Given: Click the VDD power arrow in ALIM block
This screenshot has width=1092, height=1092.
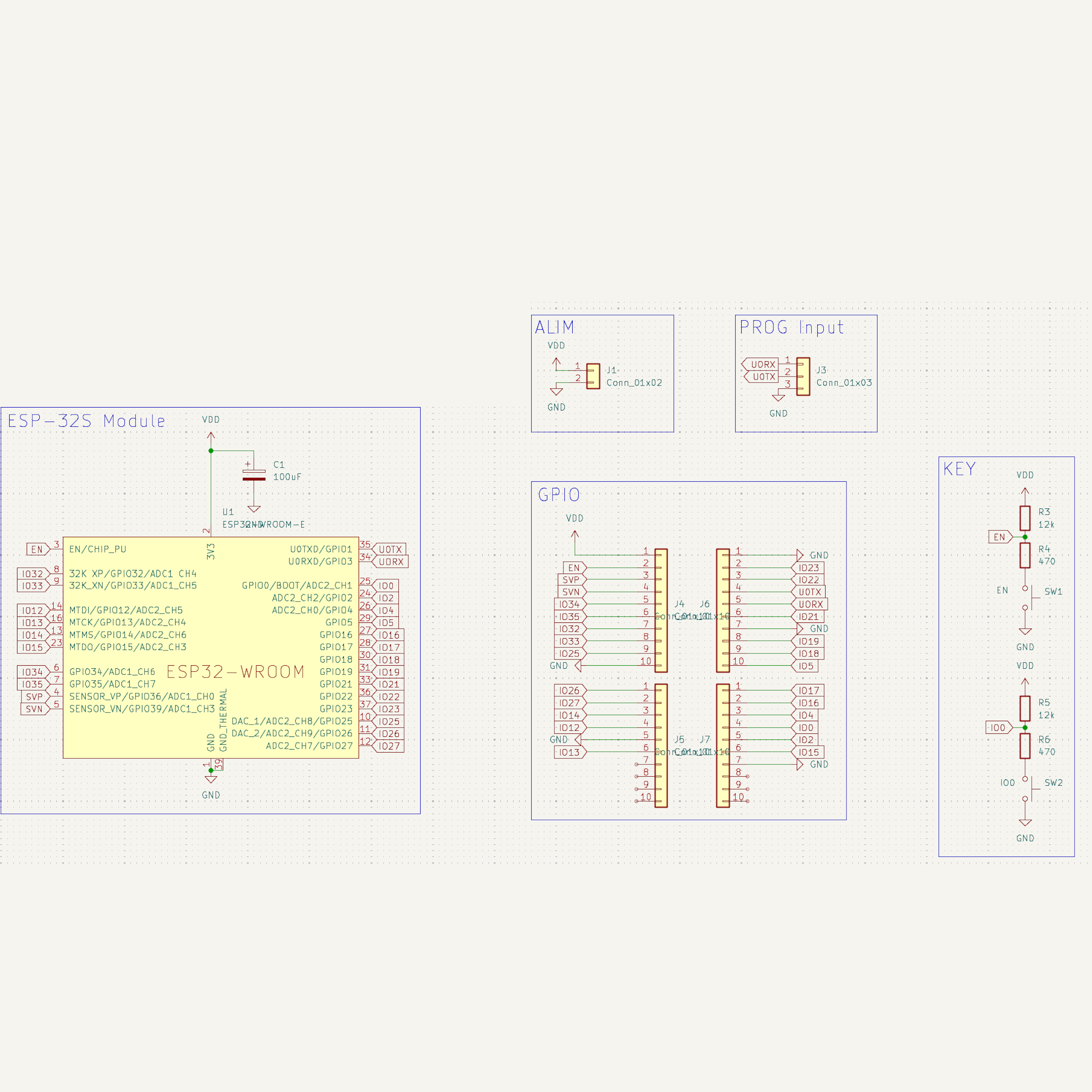Looking at the screenshot, I should (557, 363).
